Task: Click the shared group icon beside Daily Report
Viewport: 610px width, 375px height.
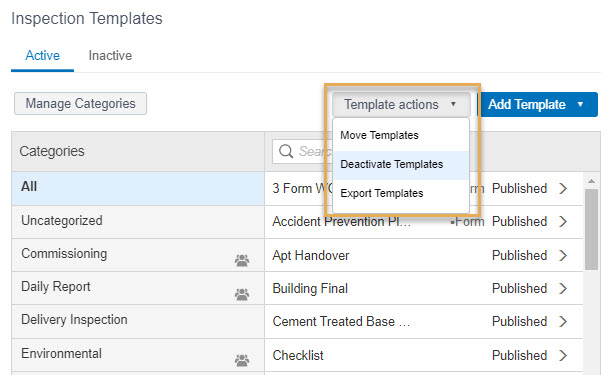Action: pos(242,294)
